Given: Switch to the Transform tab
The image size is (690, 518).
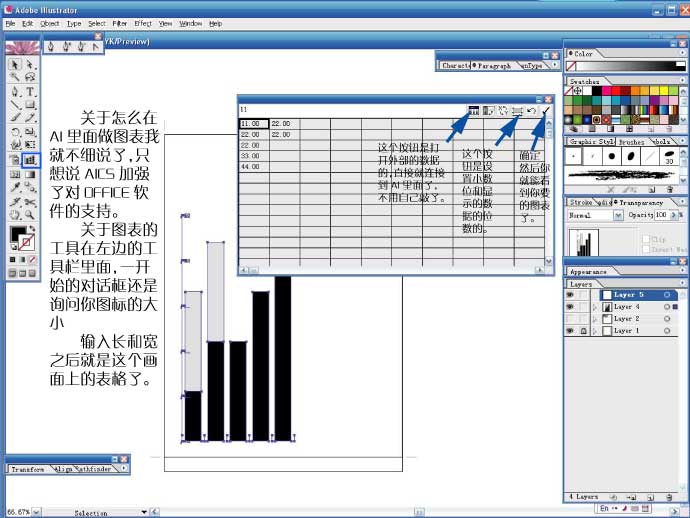Looking at the screenshot, I should coord(27,470).
